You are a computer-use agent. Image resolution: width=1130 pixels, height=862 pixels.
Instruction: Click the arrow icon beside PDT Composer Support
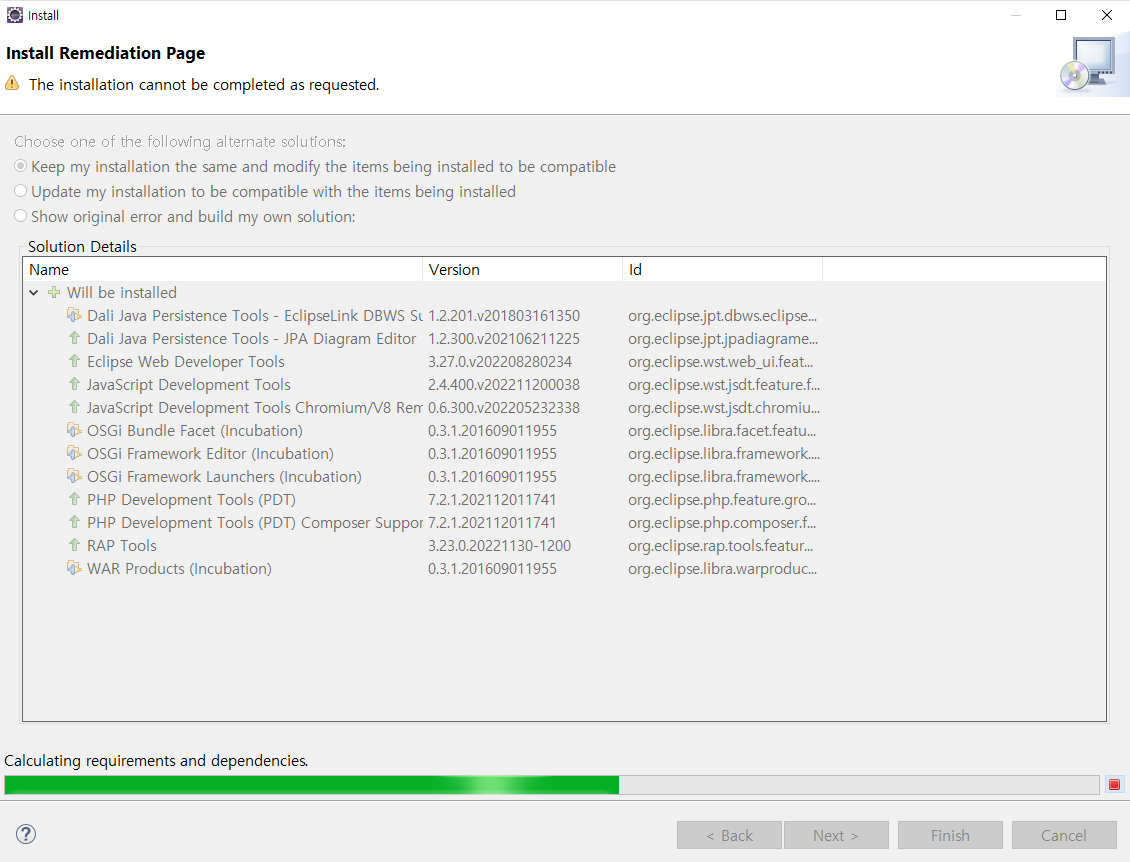[74, 522]
